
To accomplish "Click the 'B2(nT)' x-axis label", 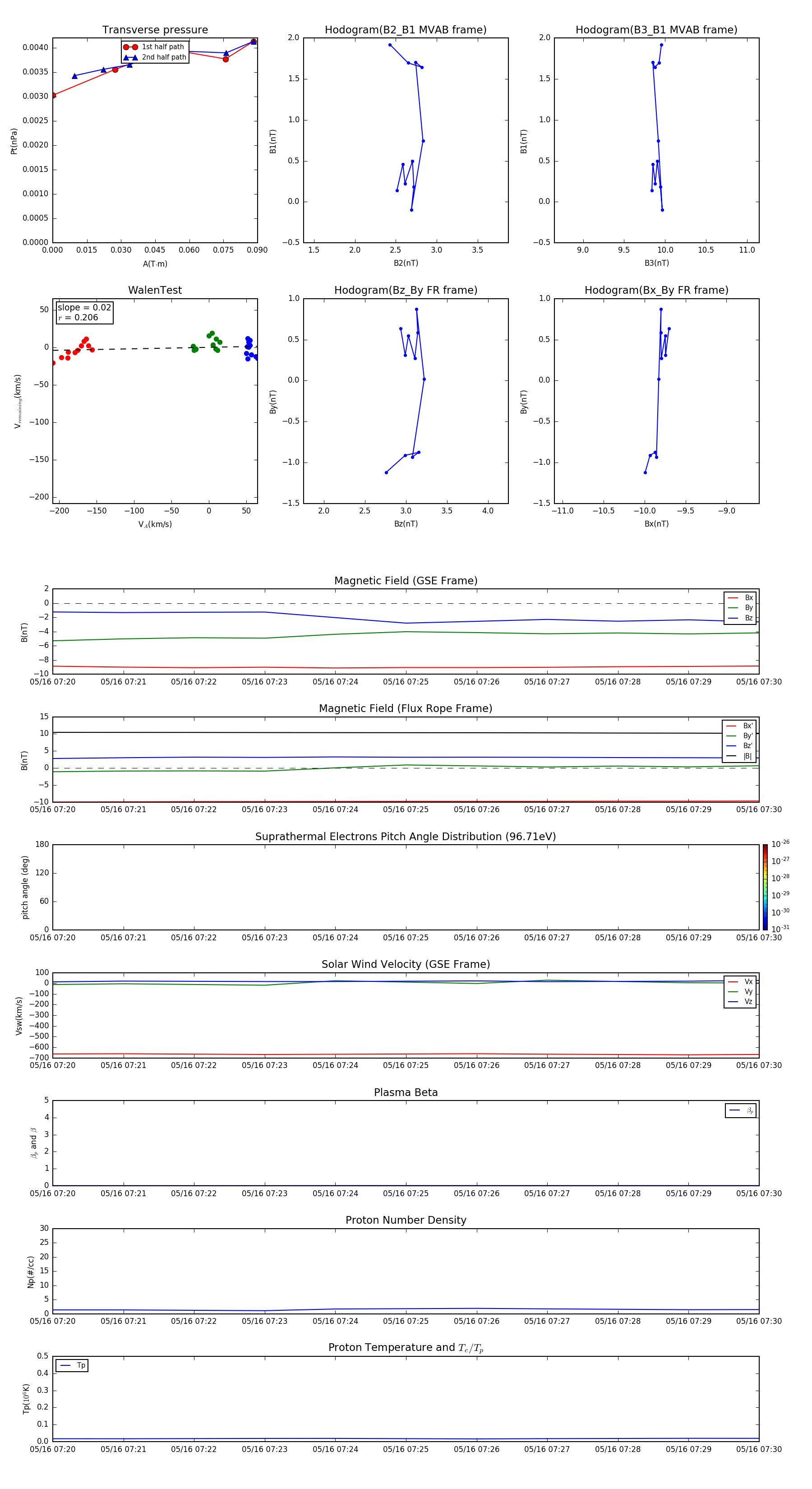I will click(406, 264).
